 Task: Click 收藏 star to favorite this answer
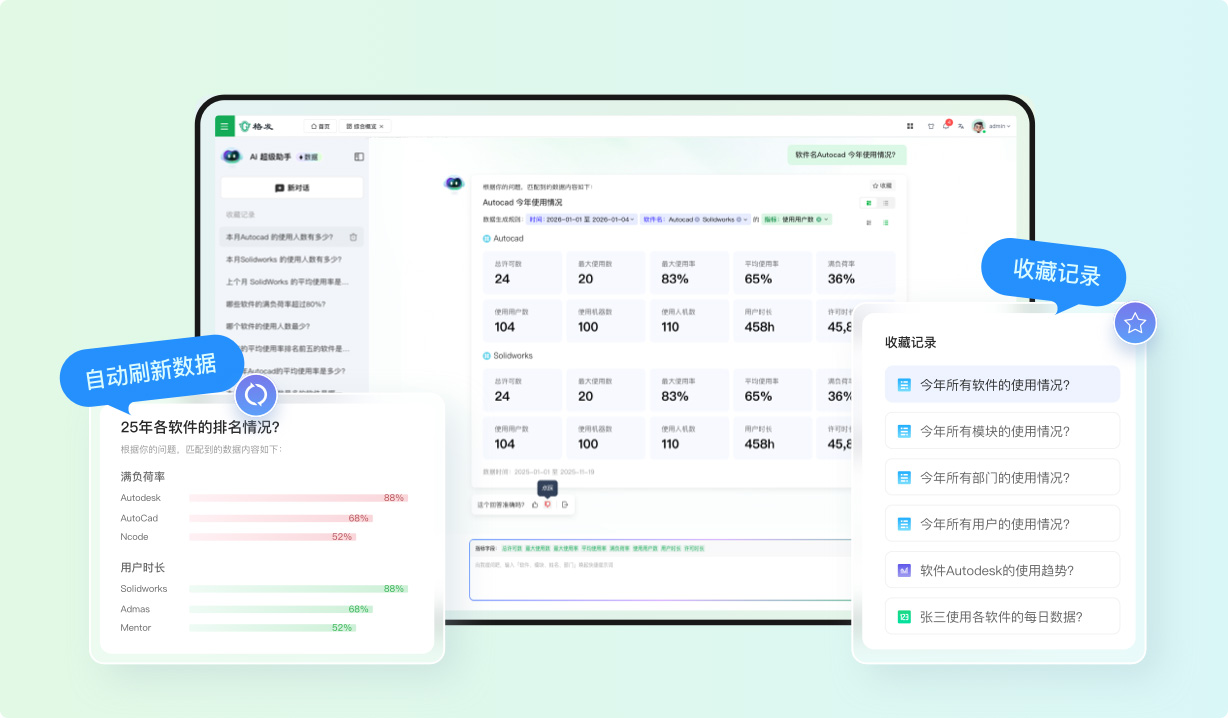(882, 185)
